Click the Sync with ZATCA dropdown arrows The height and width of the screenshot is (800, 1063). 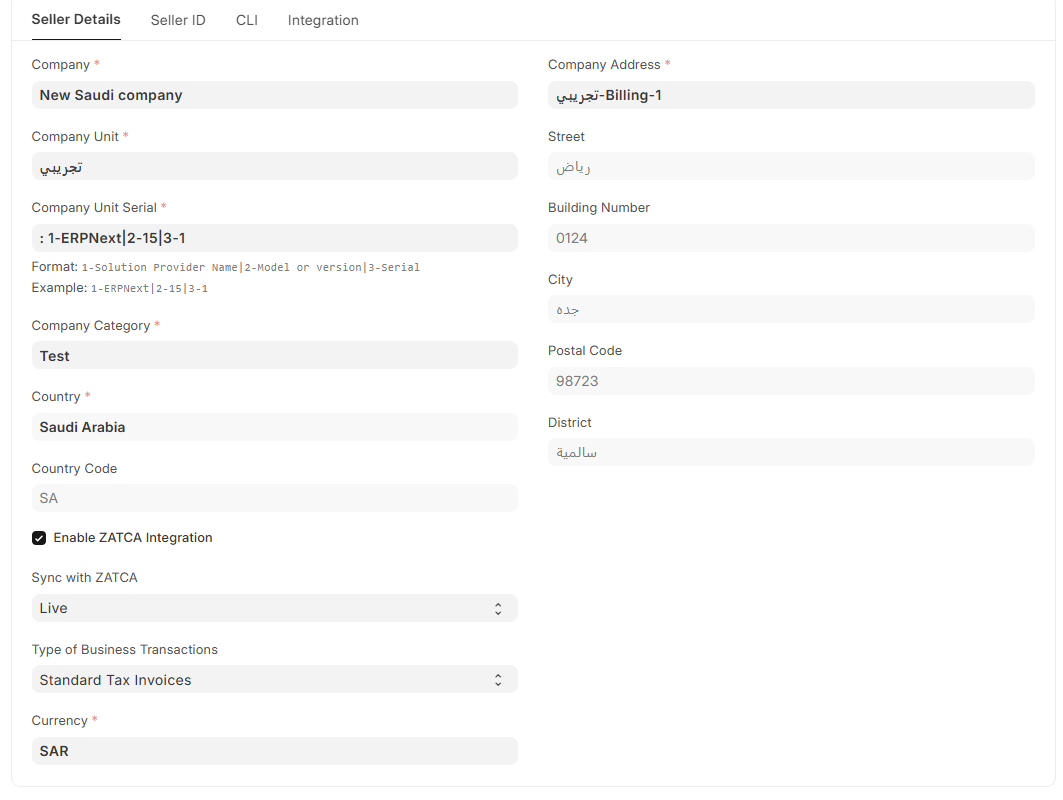(498, 608)
